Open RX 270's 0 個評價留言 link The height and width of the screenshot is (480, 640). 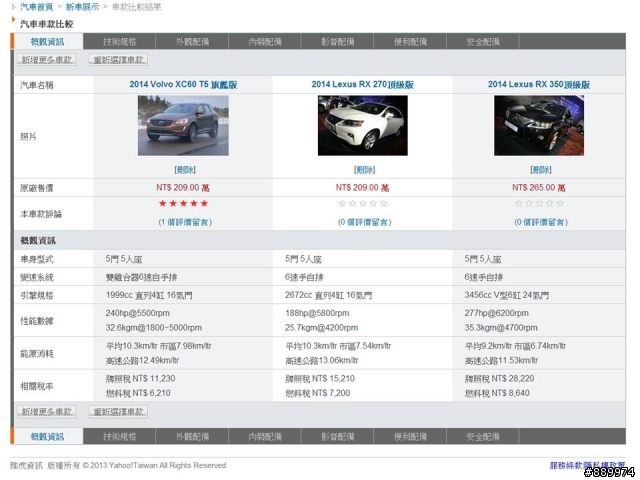tap(364, 222)
